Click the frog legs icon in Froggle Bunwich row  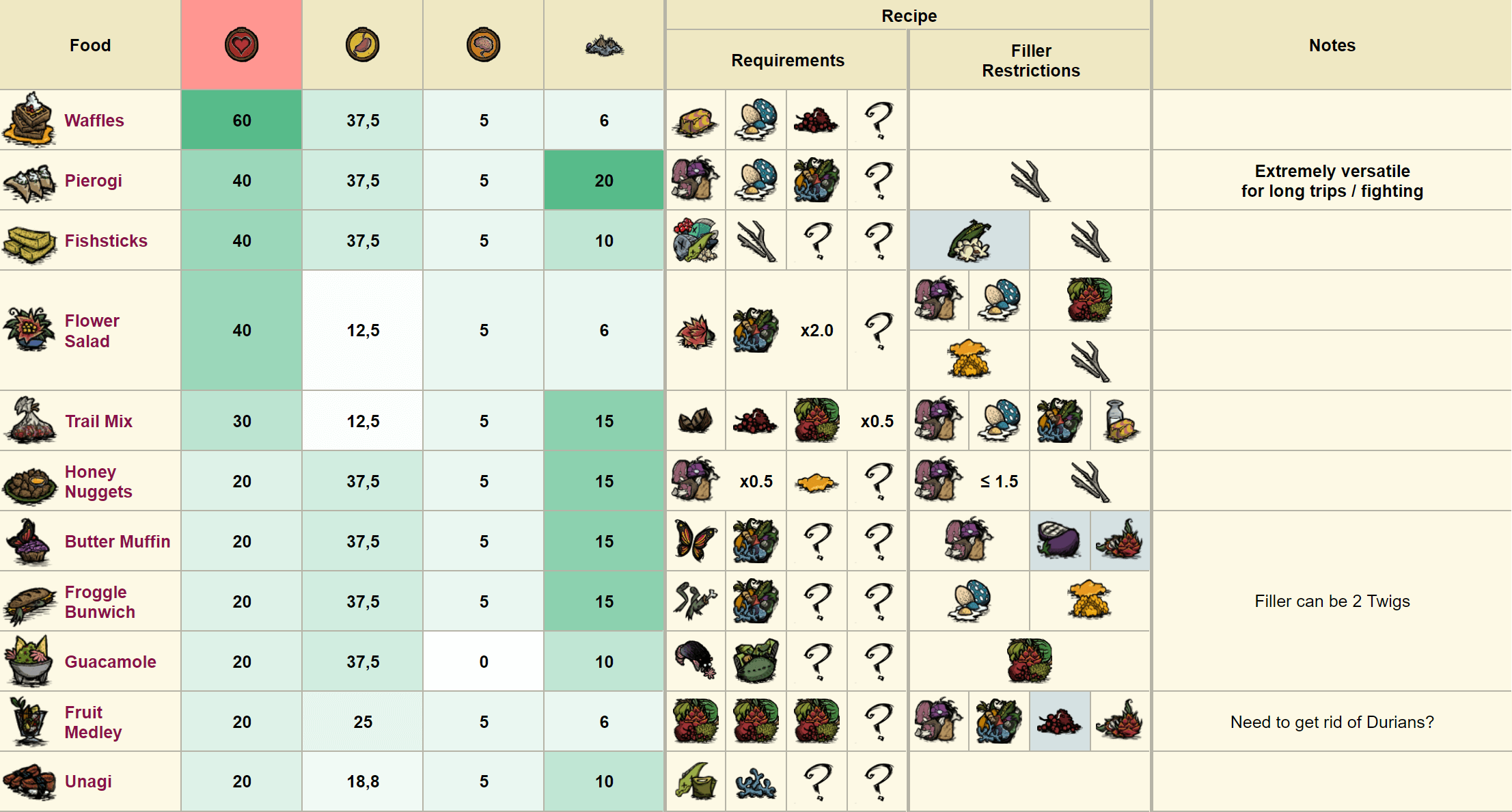(696, 601)
